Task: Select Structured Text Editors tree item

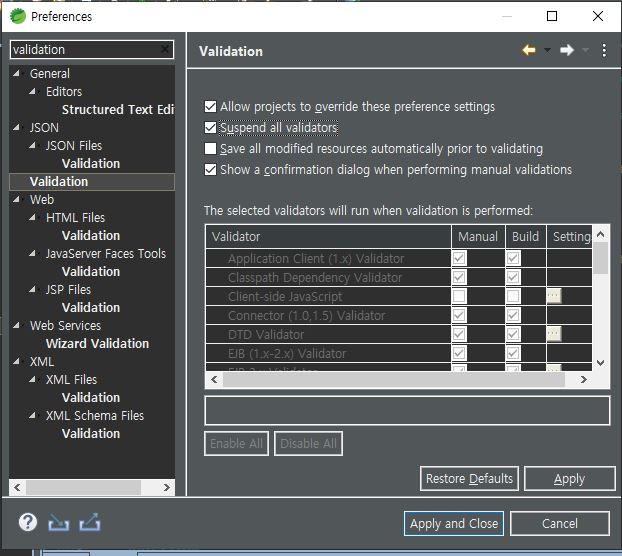Action: point(118,110)
